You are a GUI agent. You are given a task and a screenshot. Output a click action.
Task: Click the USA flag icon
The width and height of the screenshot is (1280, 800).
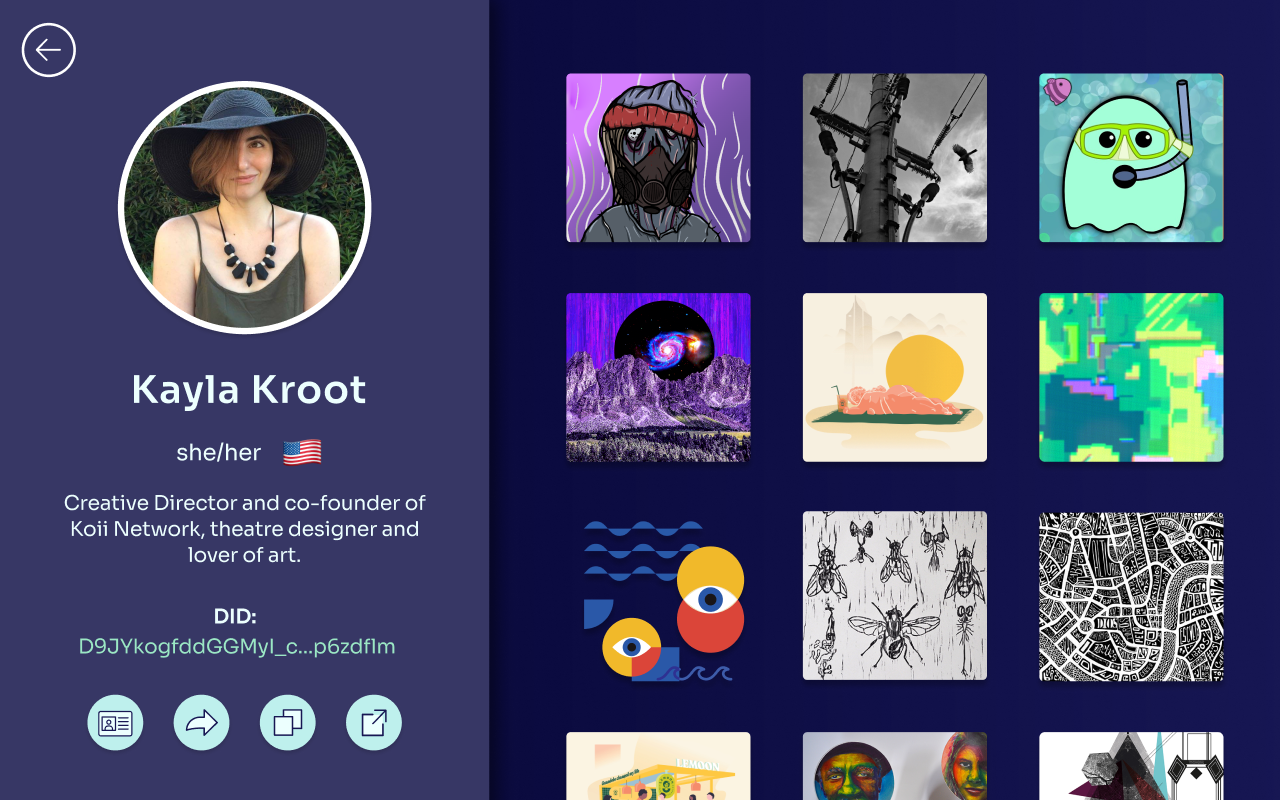click(x=302, y=453)
